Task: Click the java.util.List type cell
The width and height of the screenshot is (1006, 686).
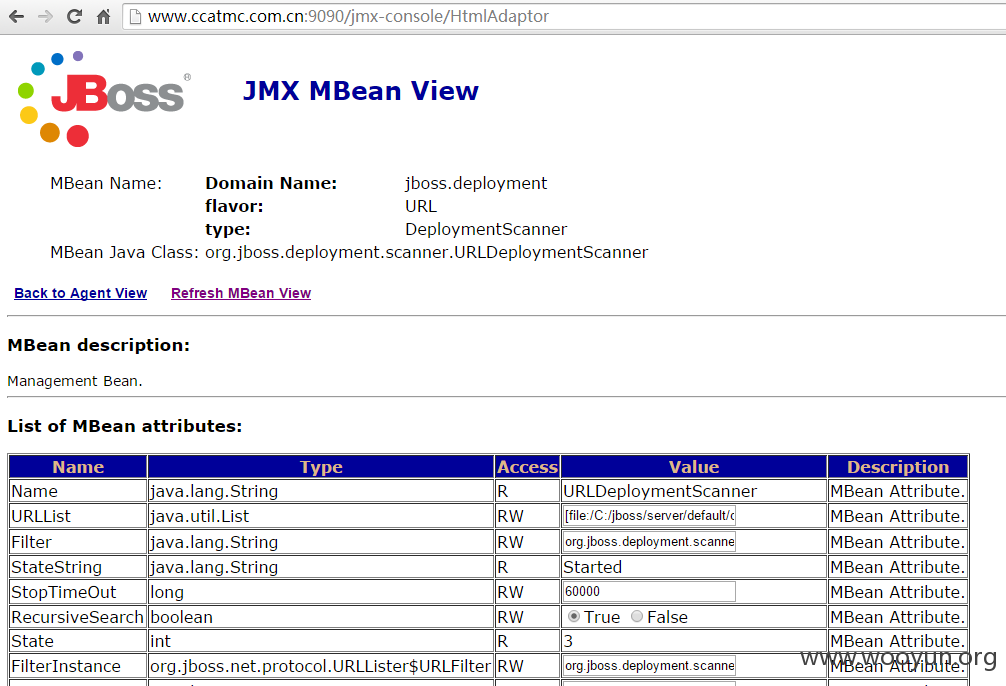Action: pyautogui.click(x=321, y=516)
